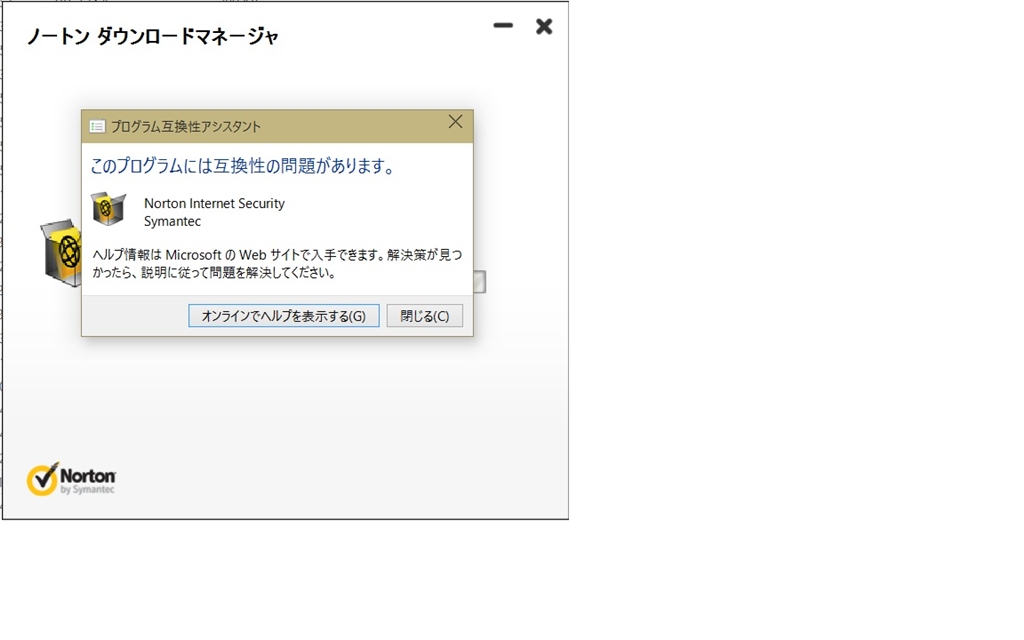Viewport: 1024px width, 640px height.
Task: Click the dialog title bar list icon
Action: coord(97,127)
